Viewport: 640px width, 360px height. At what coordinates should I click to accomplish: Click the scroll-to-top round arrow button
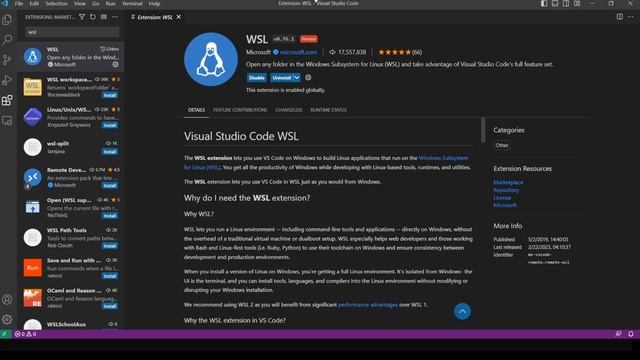pos(462,311)
